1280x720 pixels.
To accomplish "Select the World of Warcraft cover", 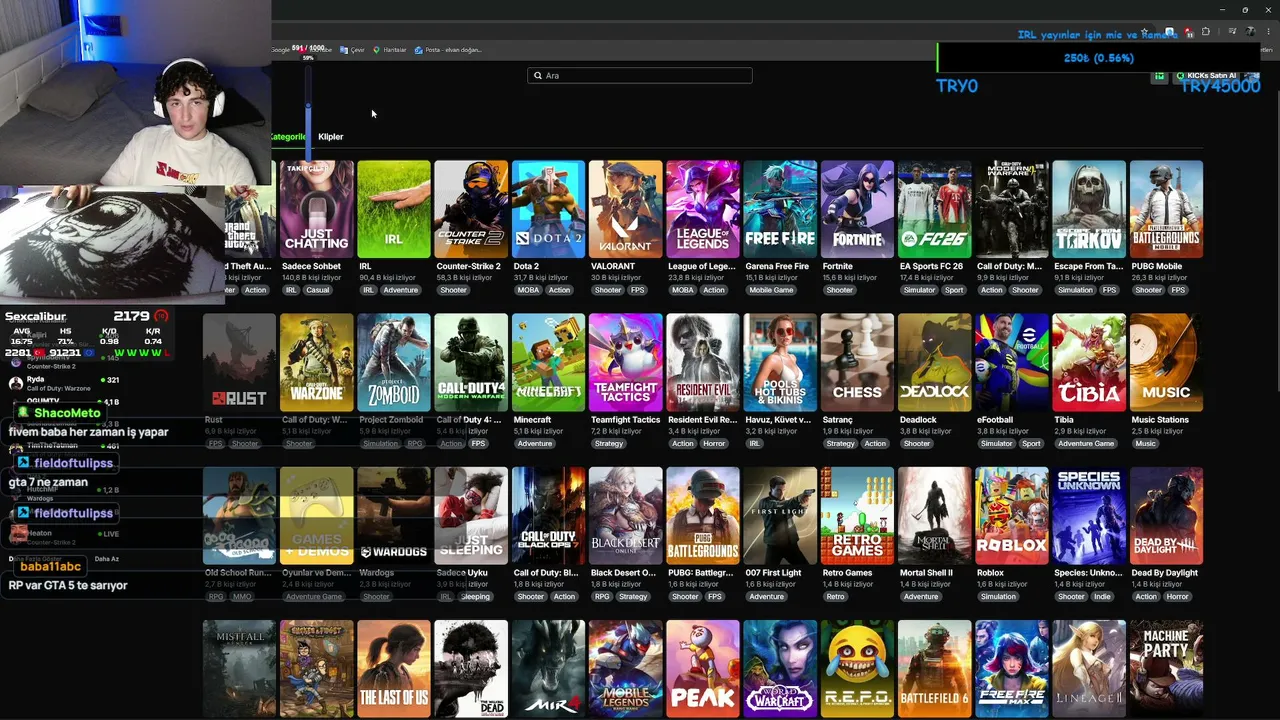I will [780, 668].
